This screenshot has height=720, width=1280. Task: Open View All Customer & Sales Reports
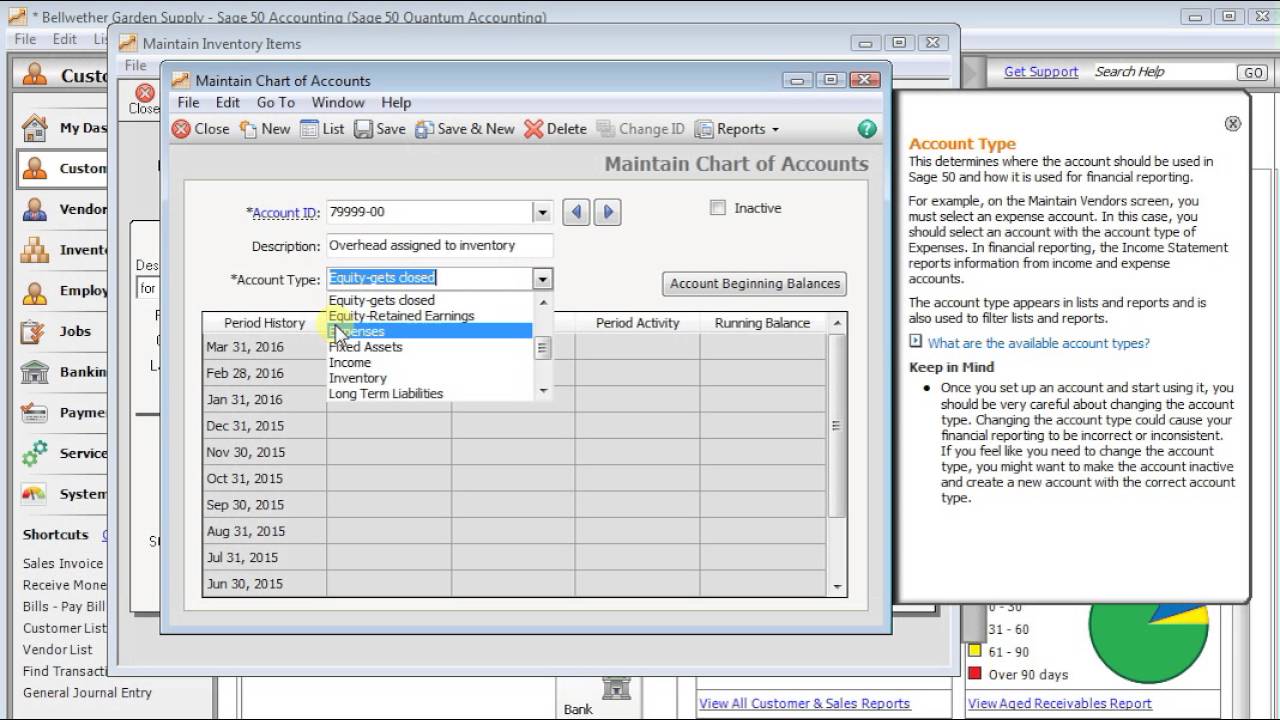click(805, 703)
